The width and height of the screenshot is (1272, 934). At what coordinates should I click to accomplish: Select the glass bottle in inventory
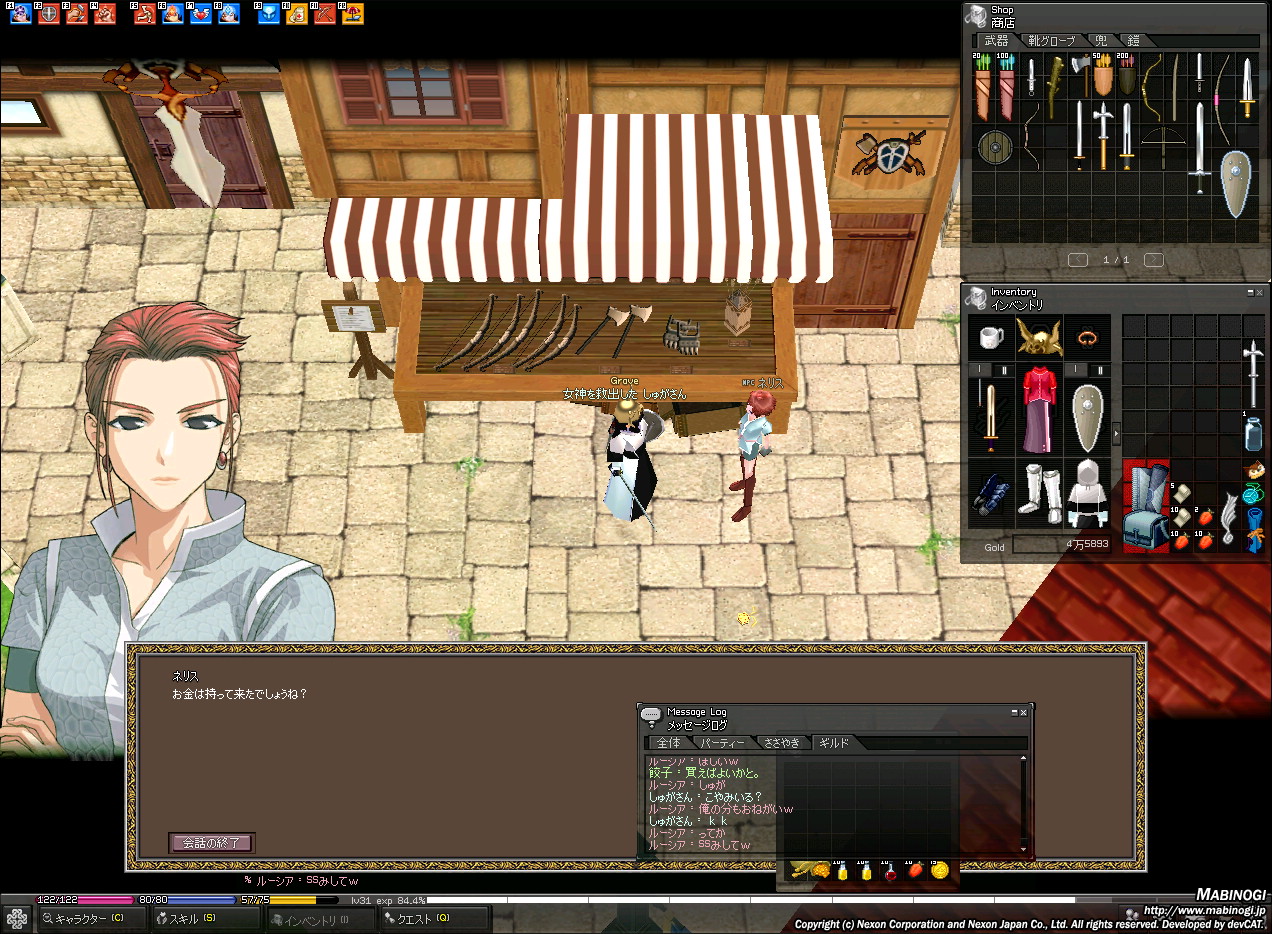[1253, 434]
